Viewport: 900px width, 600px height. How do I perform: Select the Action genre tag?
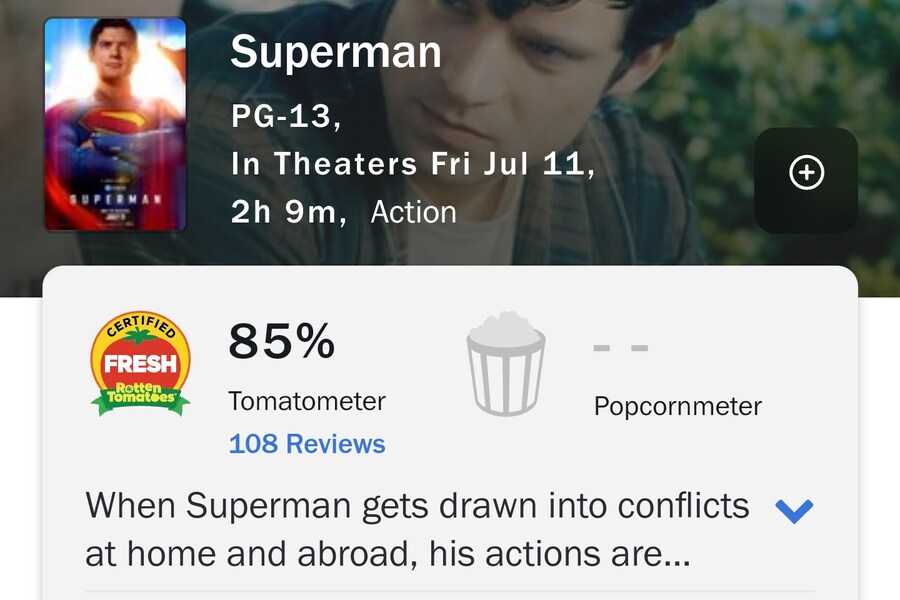point(413,212)
